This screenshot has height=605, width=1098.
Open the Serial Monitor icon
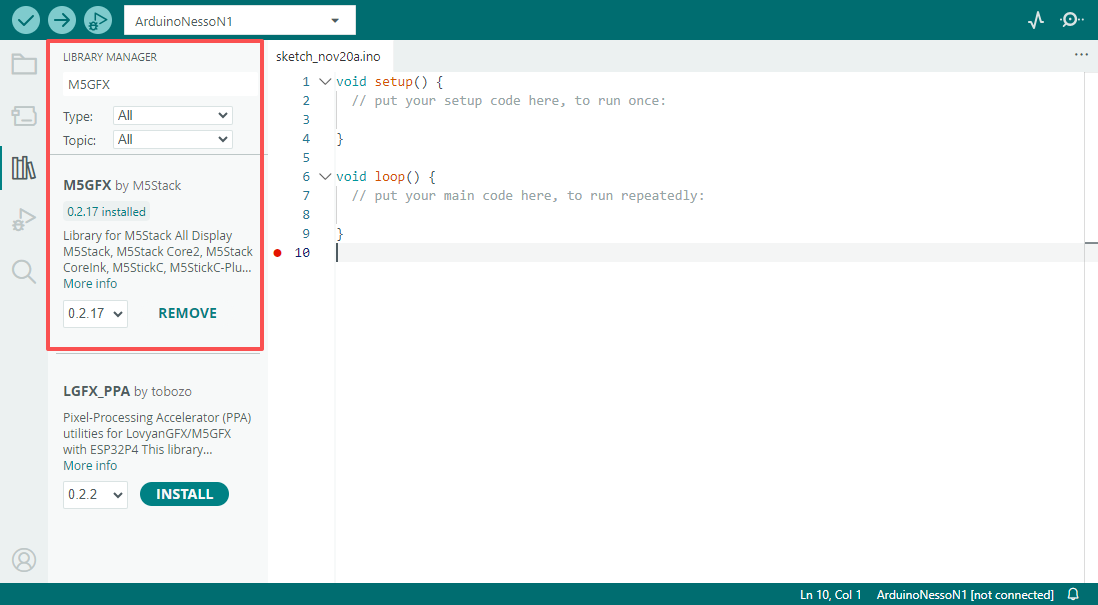1072,20
